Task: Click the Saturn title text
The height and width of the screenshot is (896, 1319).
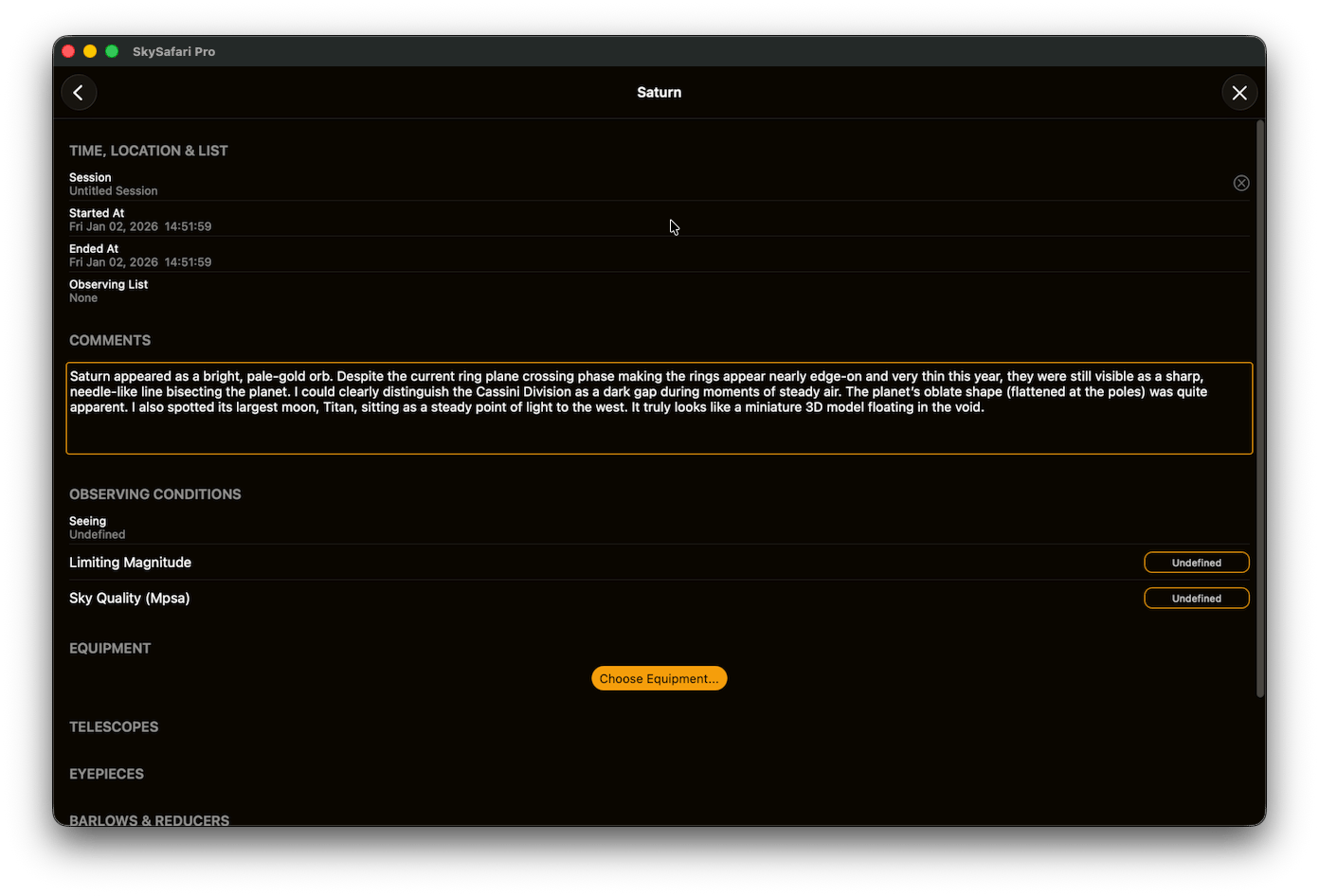Action: pyautogui.click(x=659, y=93)
